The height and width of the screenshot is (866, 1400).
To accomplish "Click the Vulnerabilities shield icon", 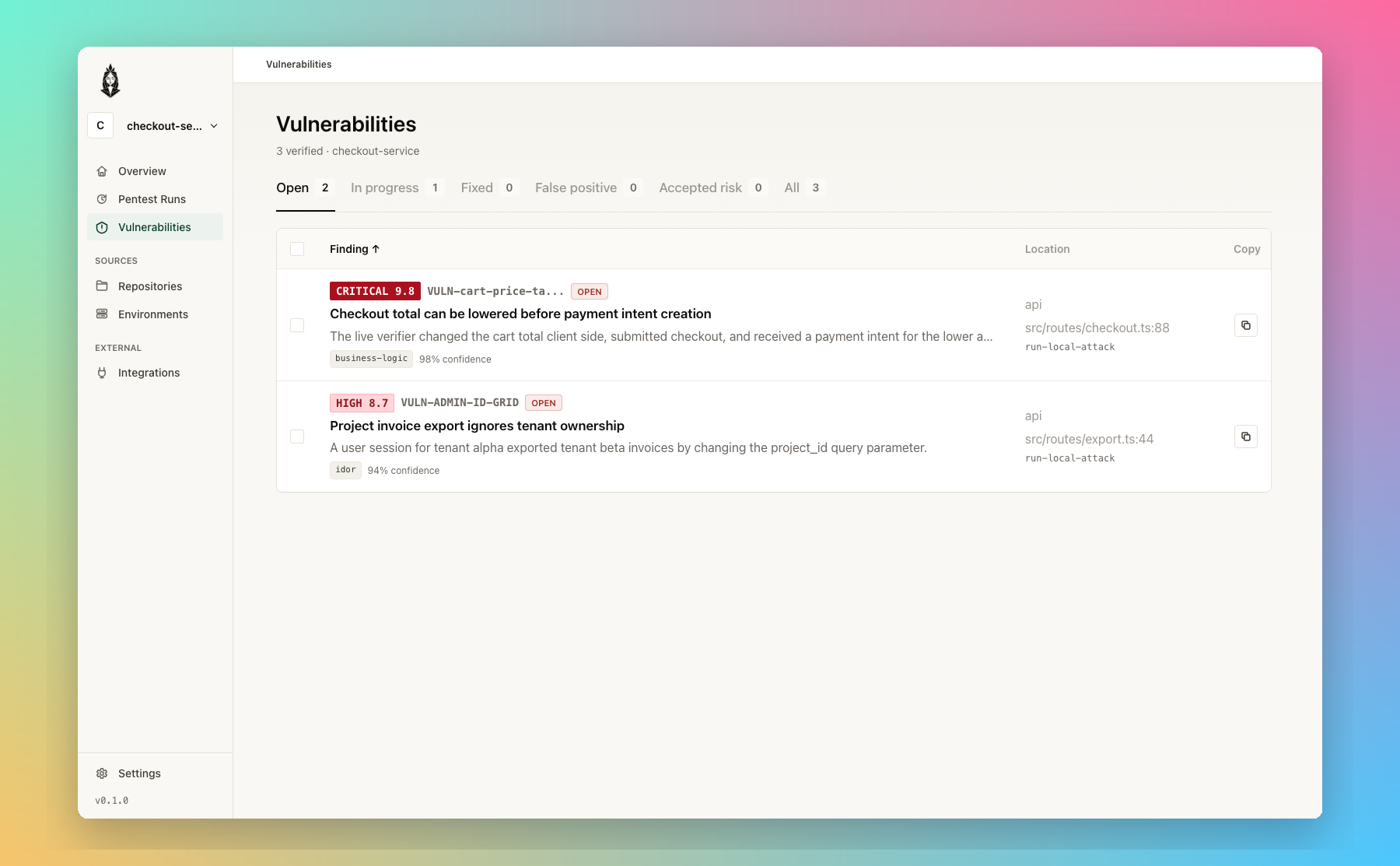I will click(102, 227).
